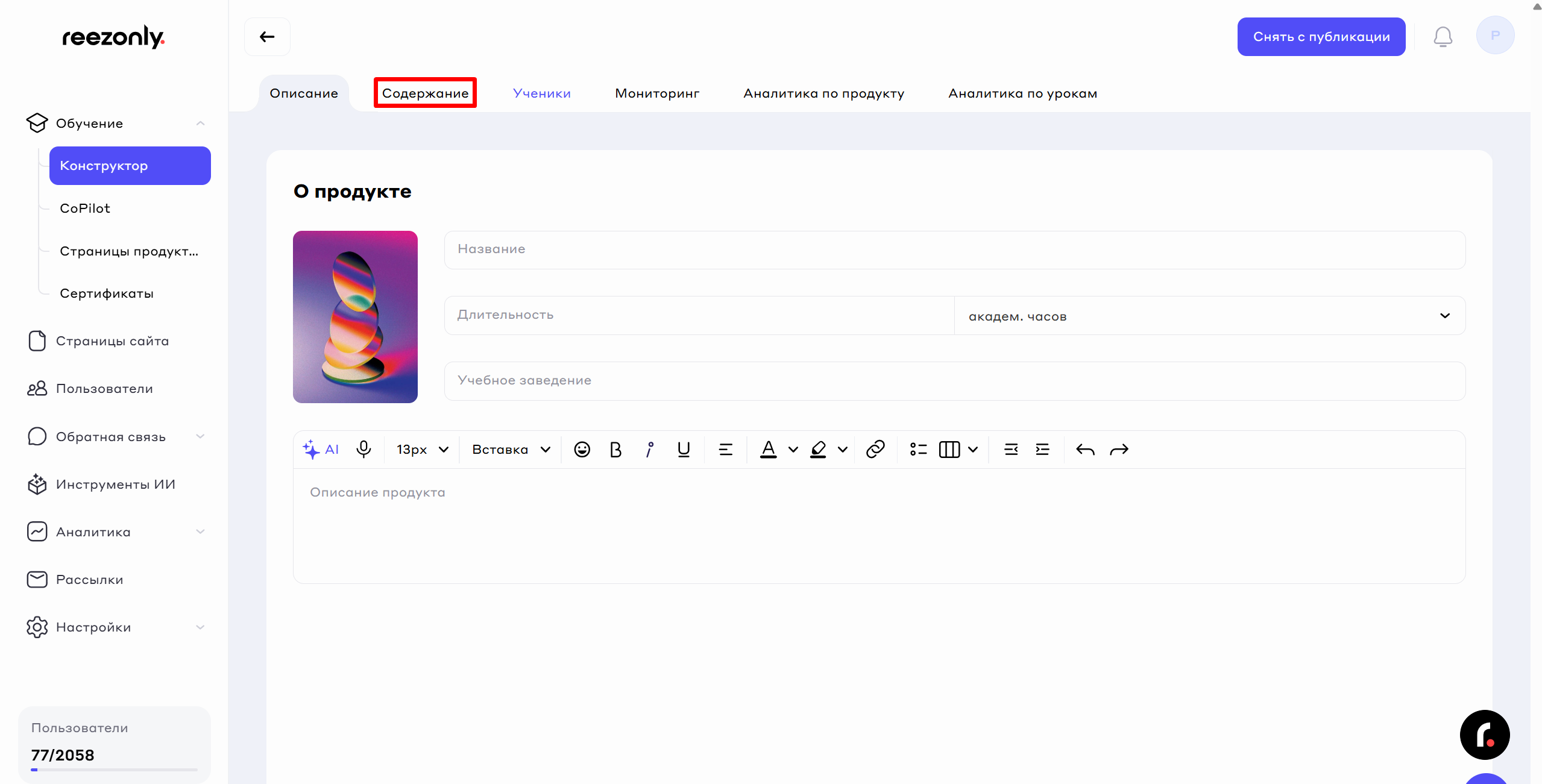Toggle italic text formatting
This screenshot has height=784, width=1542.
(649, 450)
